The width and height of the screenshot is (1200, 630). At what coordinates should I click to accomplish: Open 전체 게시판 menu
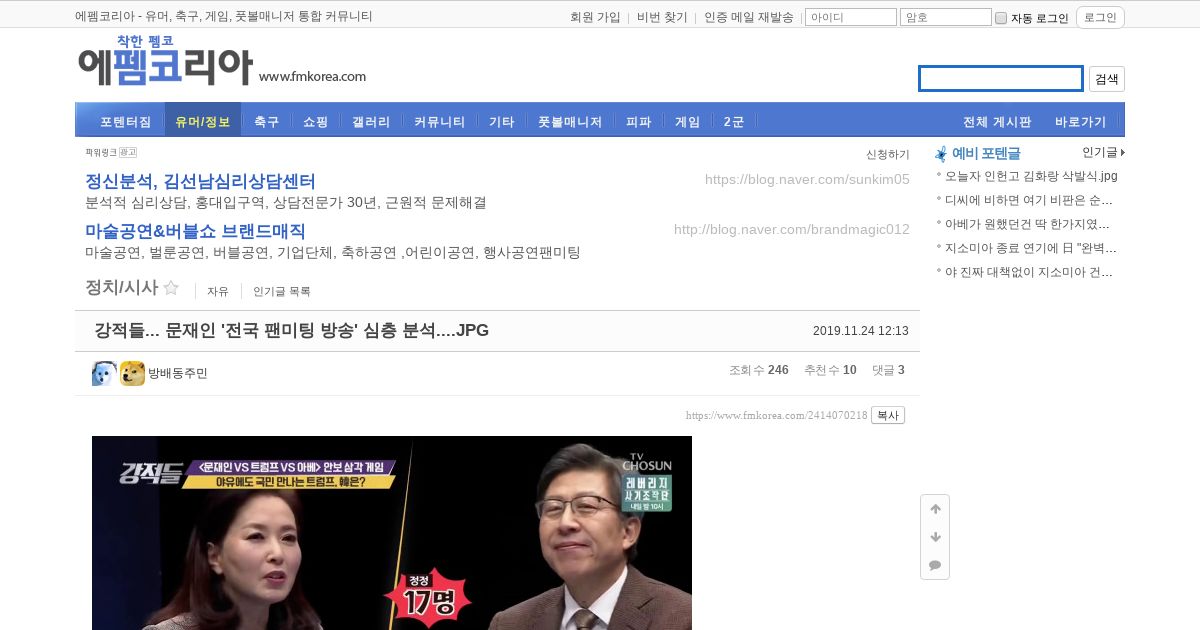click(x=996, y=122)
